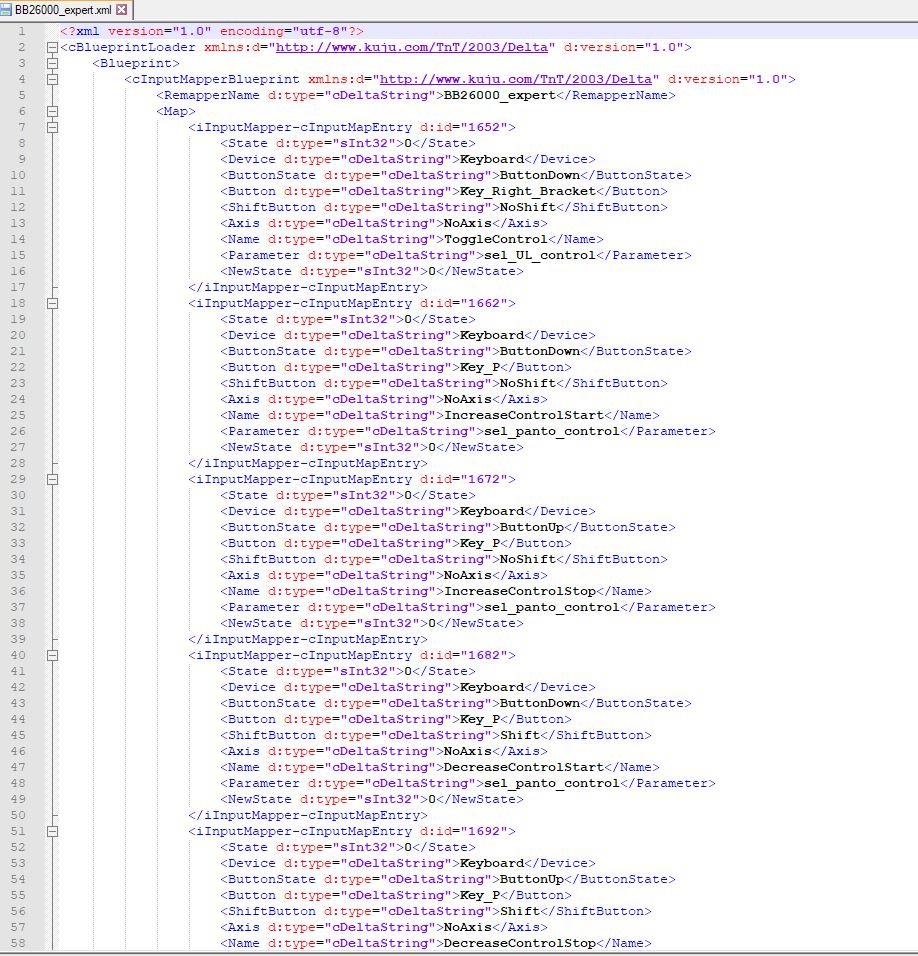Click the IncreaseControlStop name value
The image size is (918, 956).
click(519, 591)
